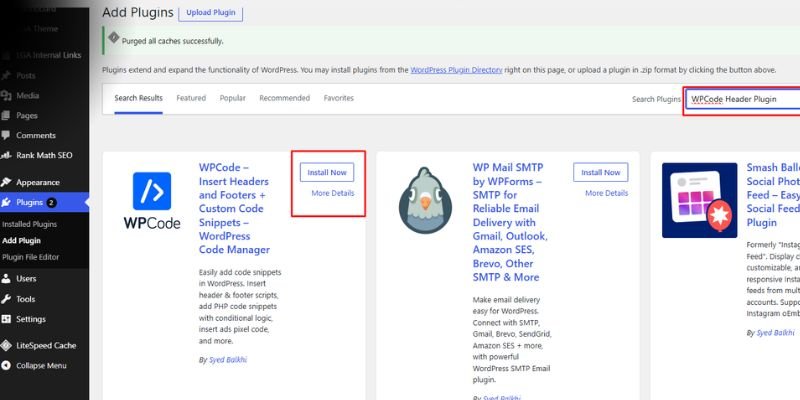Open the Settings menu
The height and width of the screenshot is (400, 800).
(31, 319)
